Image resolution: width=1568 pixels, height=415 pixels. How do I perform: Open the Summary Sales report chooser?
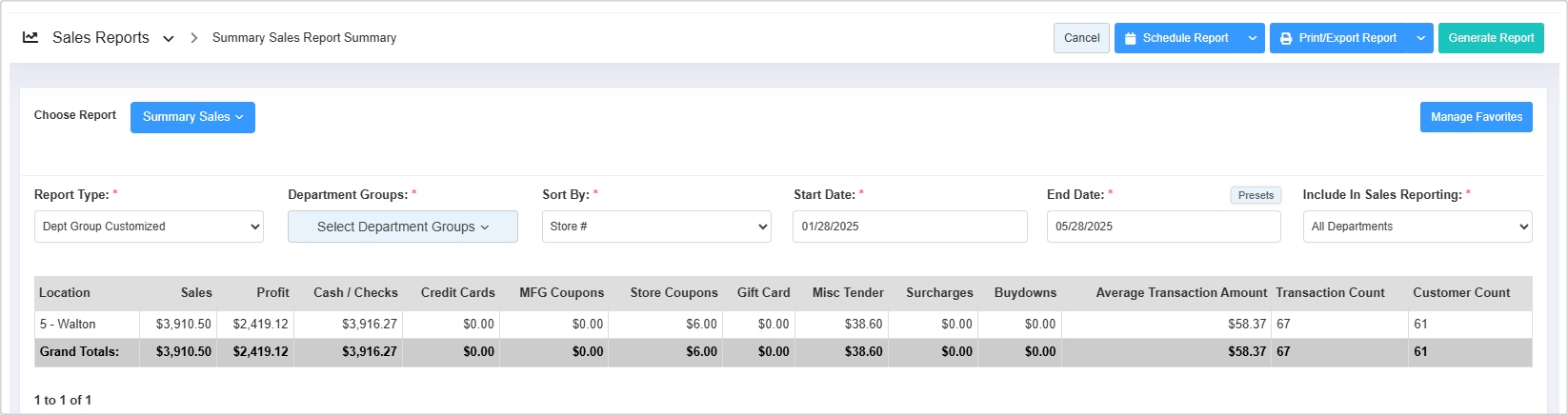tap(192, 117)
